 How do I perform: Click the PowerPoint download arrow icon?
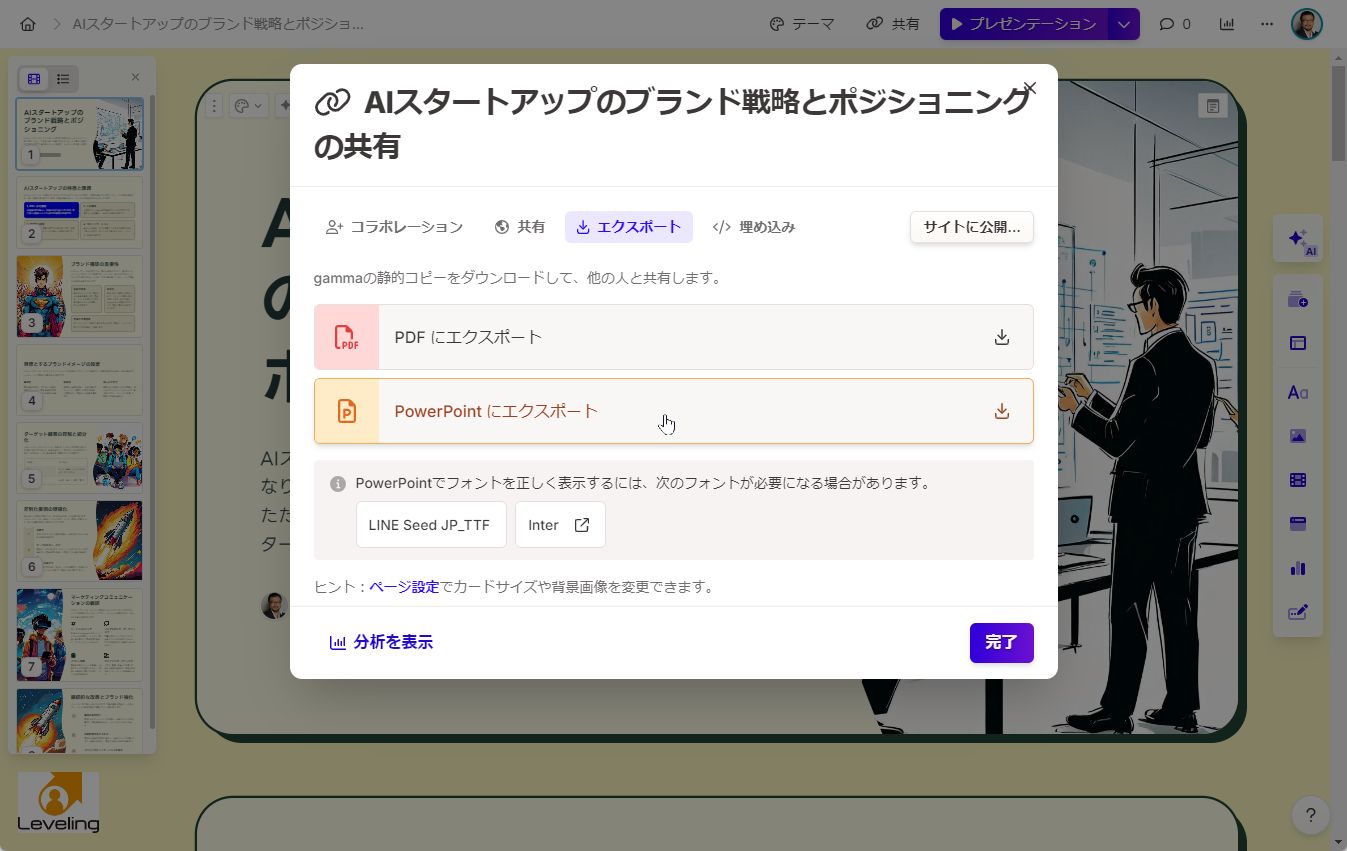(x=1001, y=410)
